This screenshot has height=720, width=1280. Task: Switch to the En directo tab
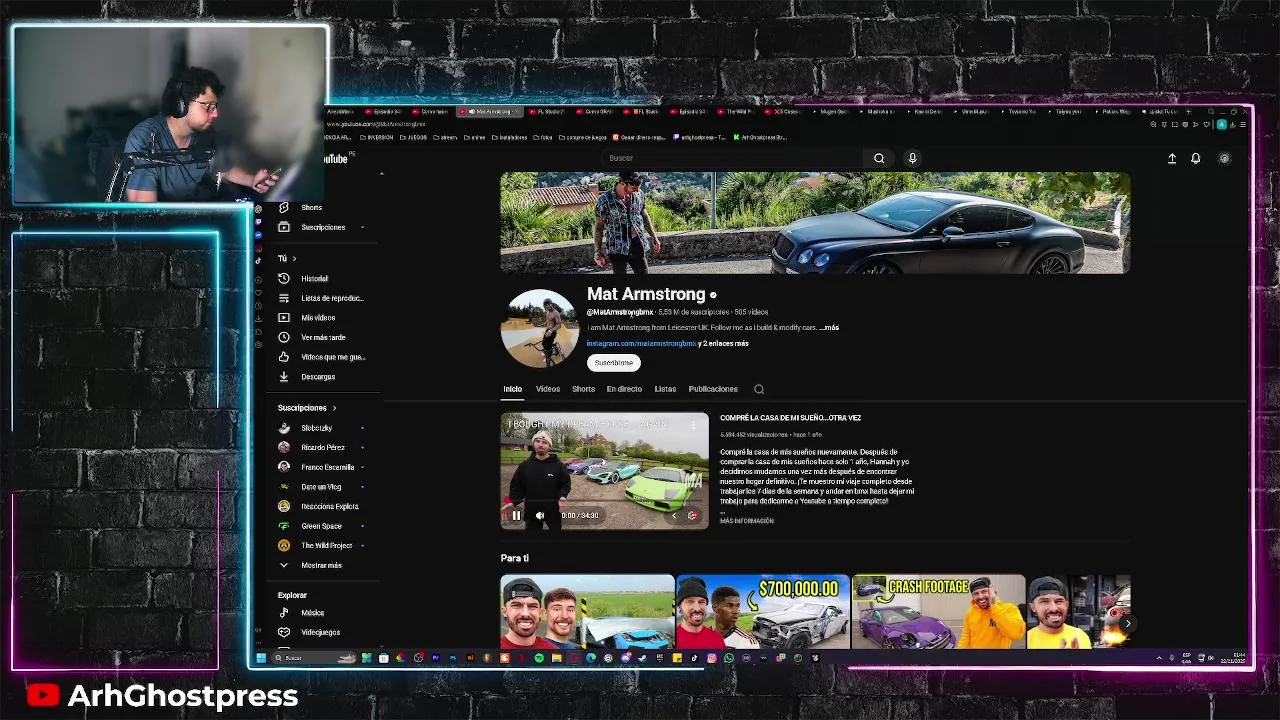[624, 389]
